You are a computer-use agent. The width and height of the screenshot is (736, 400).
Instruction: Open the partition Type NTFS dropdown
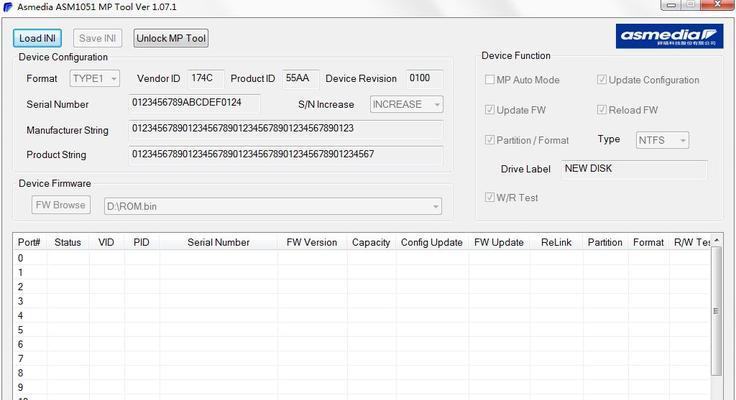point(662,140)
